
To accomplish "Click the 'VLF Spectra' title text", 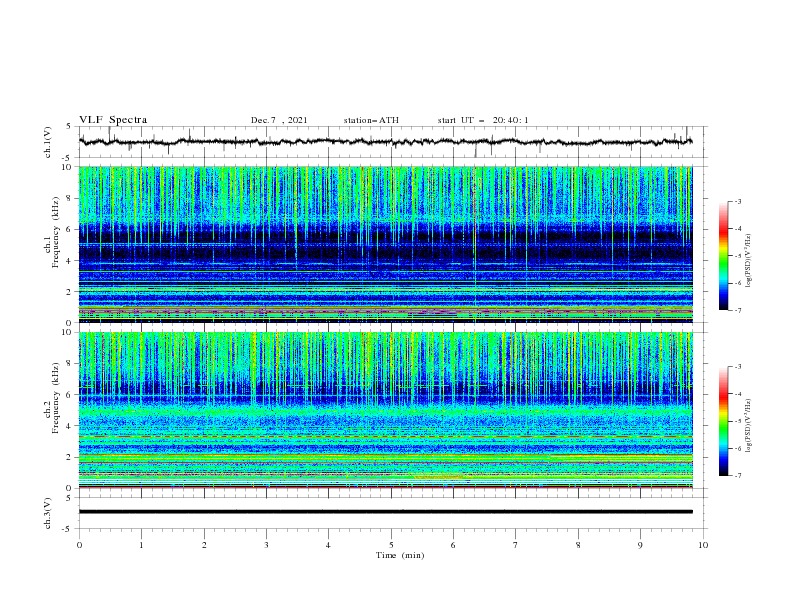I will tap(113, 120).
